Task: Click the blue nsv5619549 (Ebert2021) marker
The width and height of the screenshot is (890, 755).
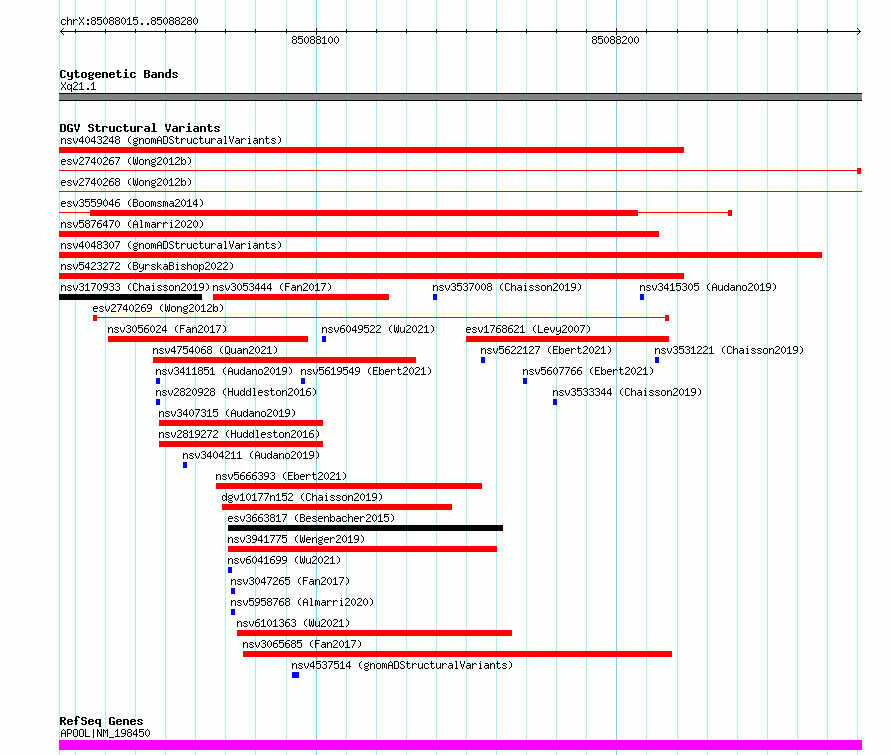Action: 303,381
